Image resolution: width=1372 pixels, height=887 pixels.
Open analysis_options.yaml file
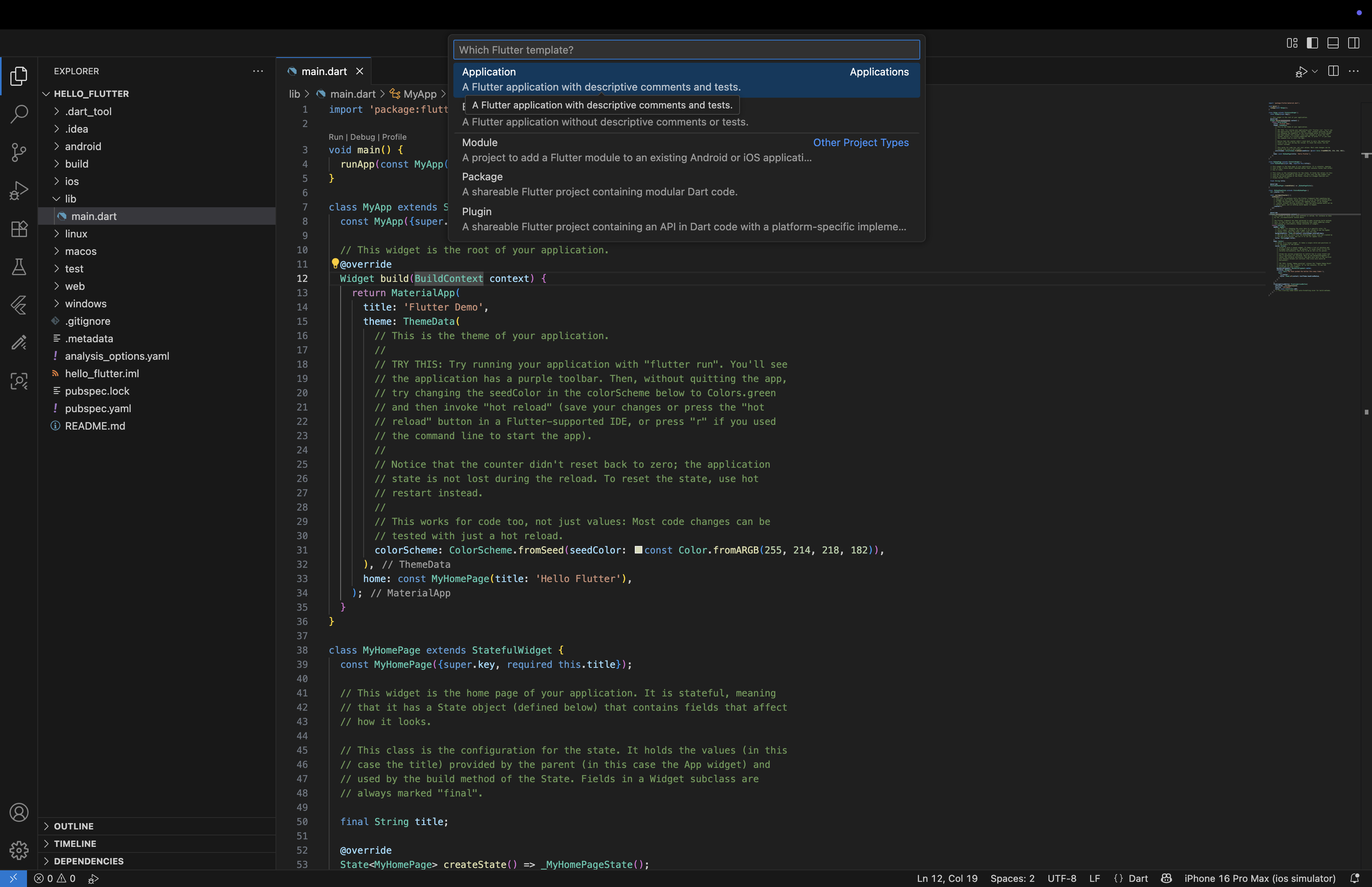157,356
